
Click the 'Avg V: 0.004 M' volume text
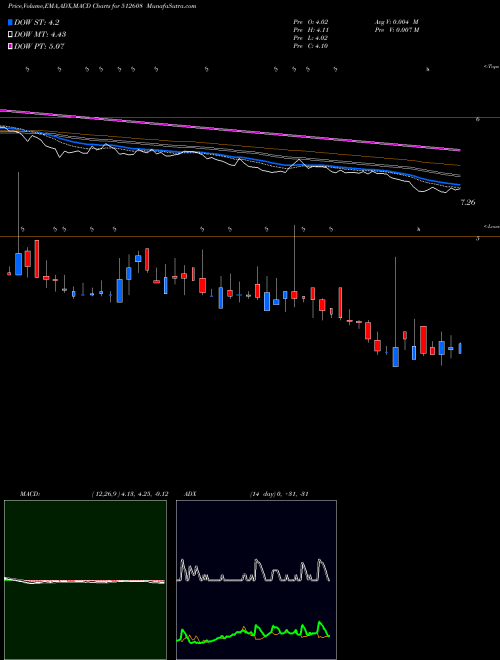click(396, 22)
